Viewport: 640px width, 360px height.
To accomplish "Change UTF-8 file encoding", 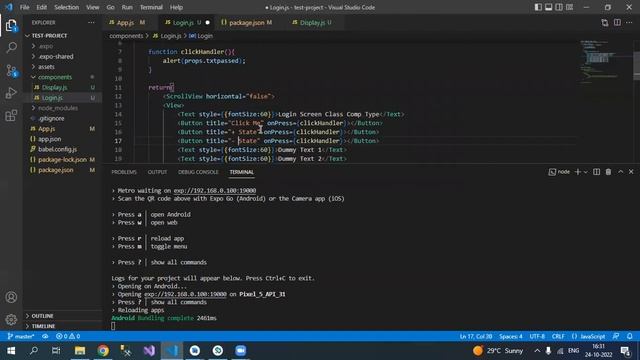I will 537,336.
